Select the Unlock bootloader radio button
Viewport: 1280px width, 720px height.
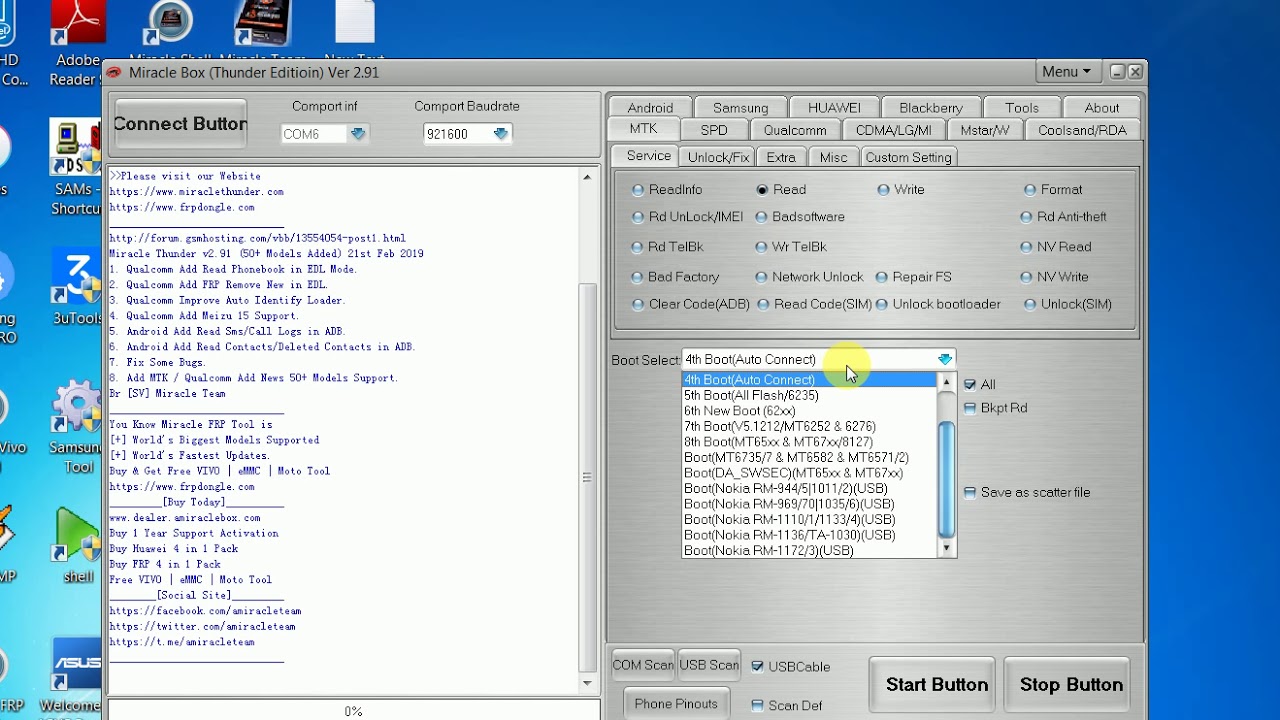pyautogui.click(x=884, y=305)
